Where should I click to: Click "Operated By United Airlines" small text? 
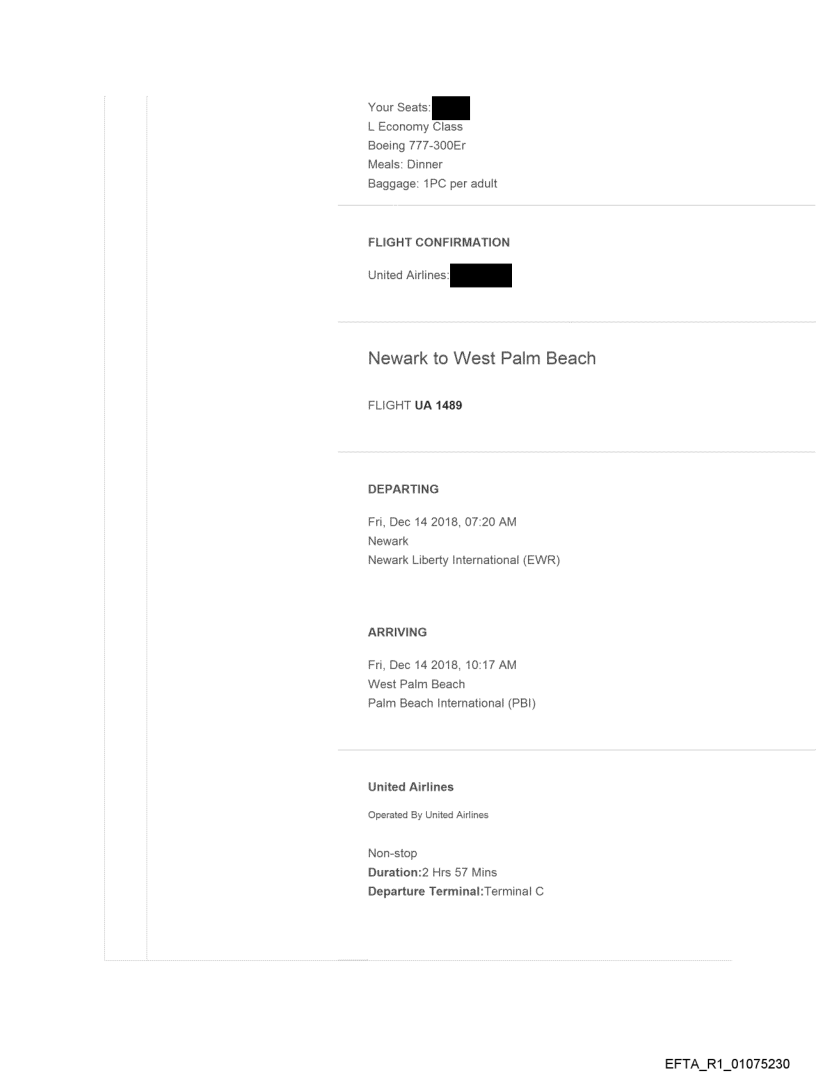click(x=428, y=815)
